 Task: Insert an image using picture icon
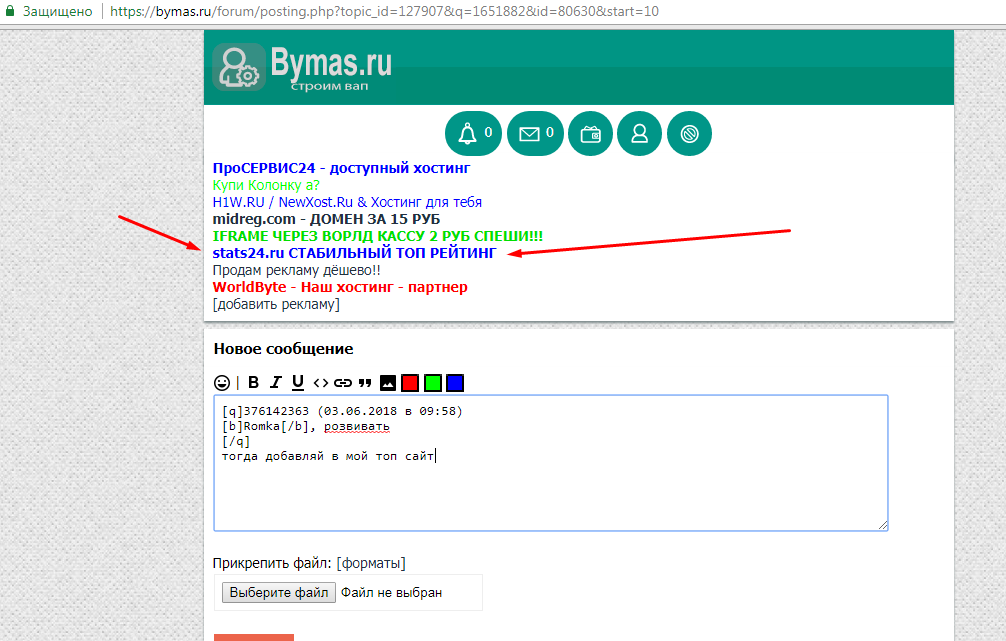click(x=388, y=382)
